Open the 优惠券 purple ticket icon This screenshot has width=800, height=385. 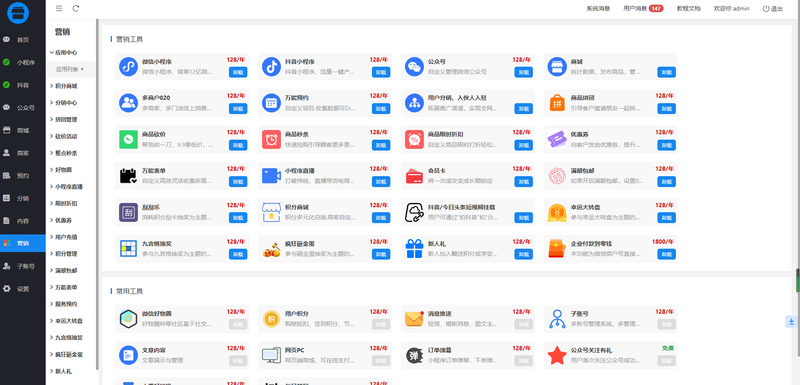557,139
